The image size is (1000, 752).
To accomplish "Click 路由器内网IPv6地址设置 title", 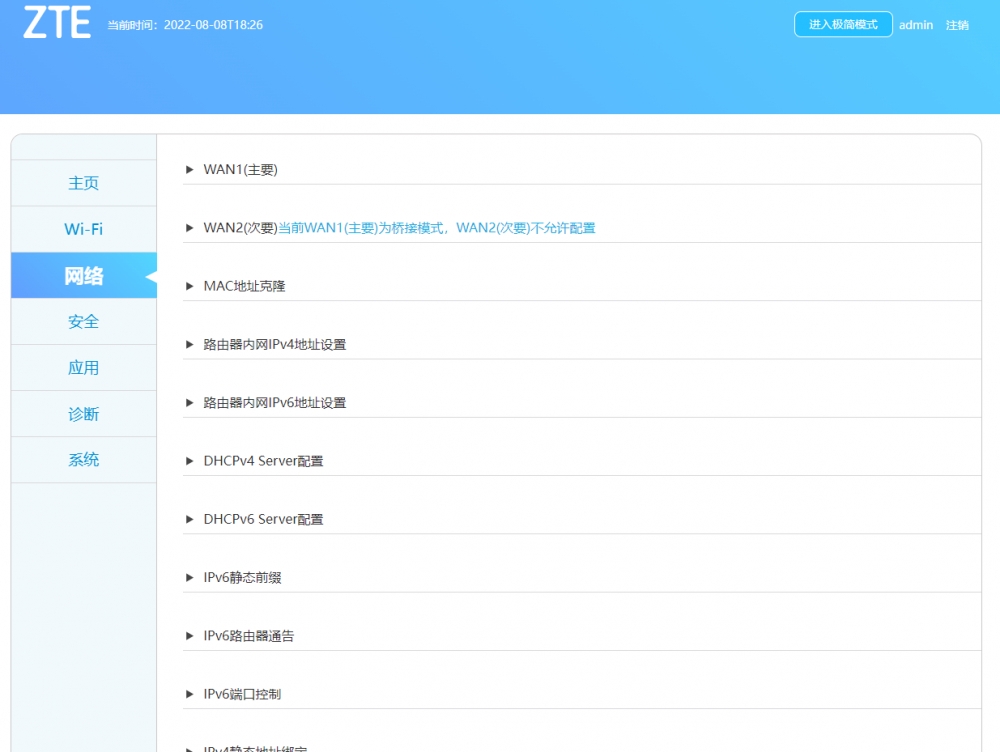I will [x=275, y=402].
